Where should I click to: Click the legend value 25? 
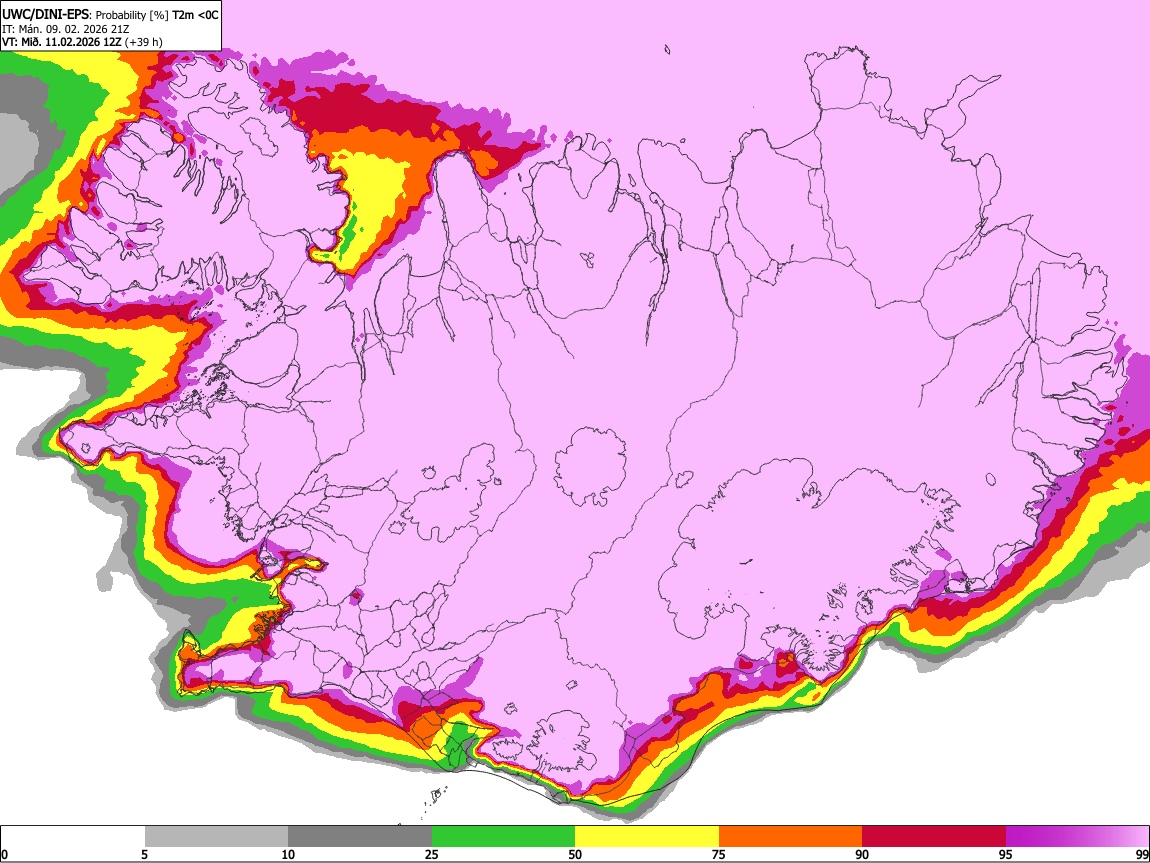click(x=432, y=854)
